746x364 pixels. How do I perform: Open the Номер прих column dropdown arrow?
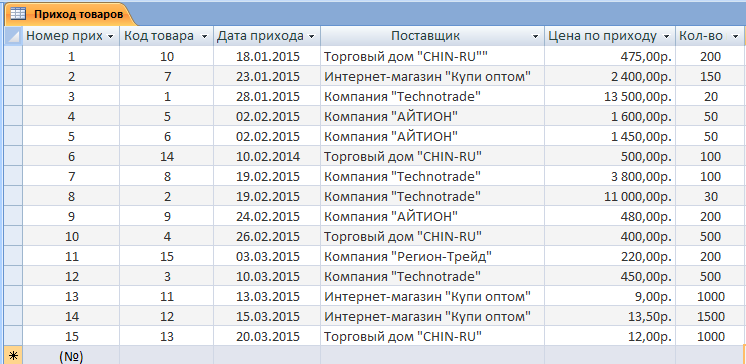tap(111, 37)
